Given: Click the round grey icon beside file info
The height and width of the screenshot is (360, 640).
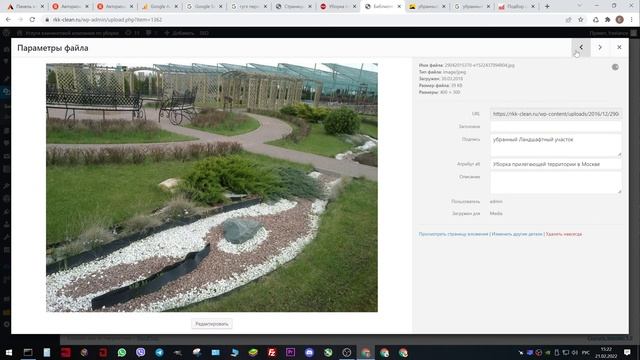Looking at the screenshot, I should (x=615, y=67).
